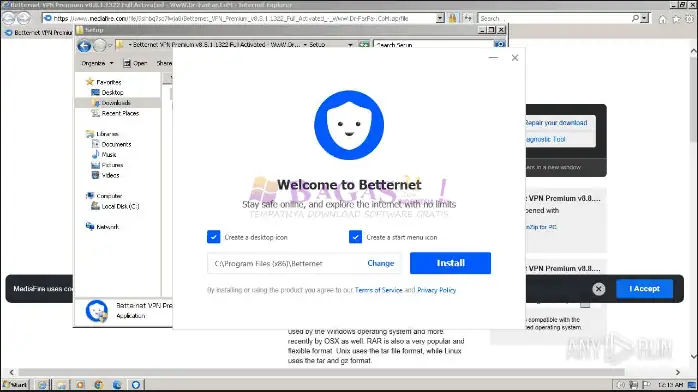Click the IE Tools gear icon
This screenshot has height=392, width=698.
click(689, 19)
